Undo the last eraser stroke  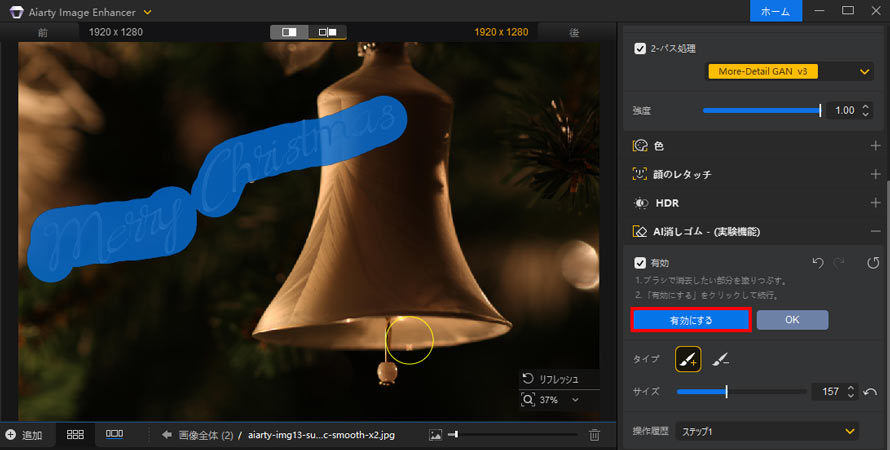[817, 263]
